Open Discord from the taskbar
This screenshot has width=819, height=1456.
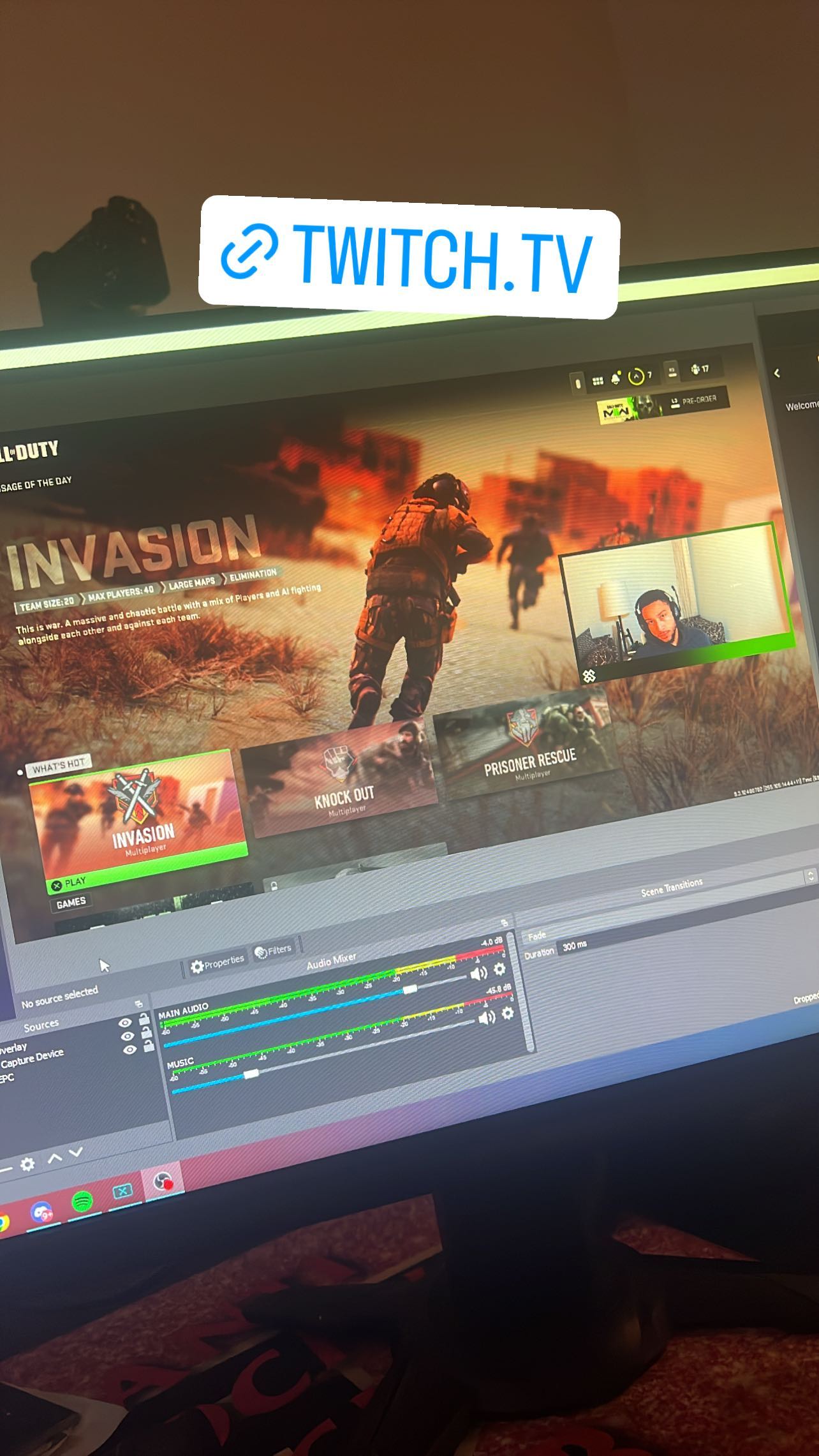click(42, 1212)
